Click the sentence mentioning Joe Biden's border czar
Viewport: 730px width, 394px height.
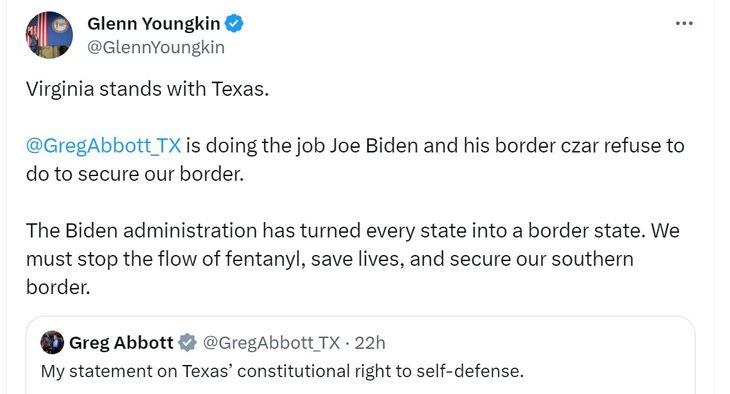click(x=355, y=160)
